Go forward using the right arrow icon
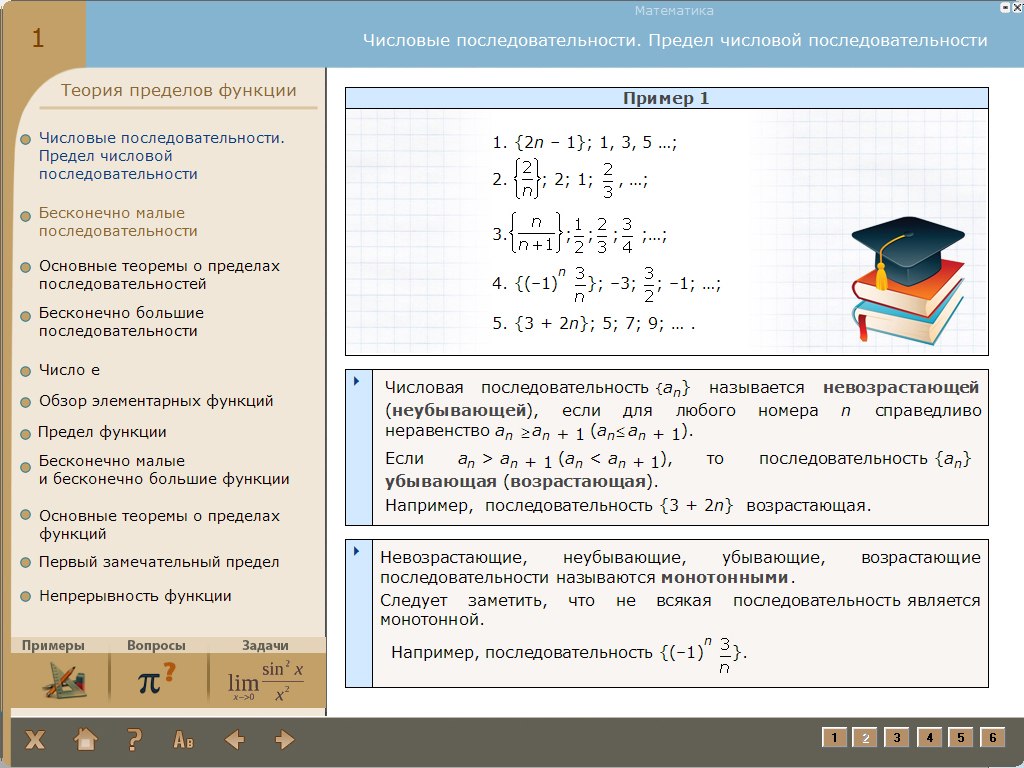 coord(285,740)
